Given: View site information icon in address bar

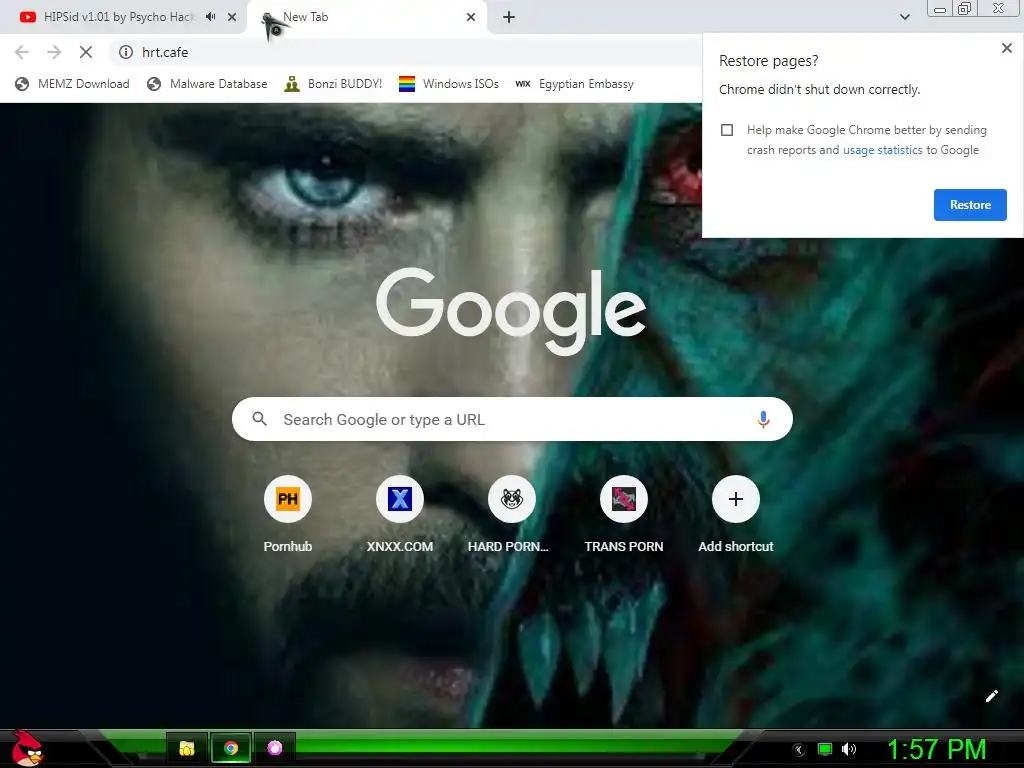Looking at the screenshot, I should pyautogui.click(x=126, y=52).
